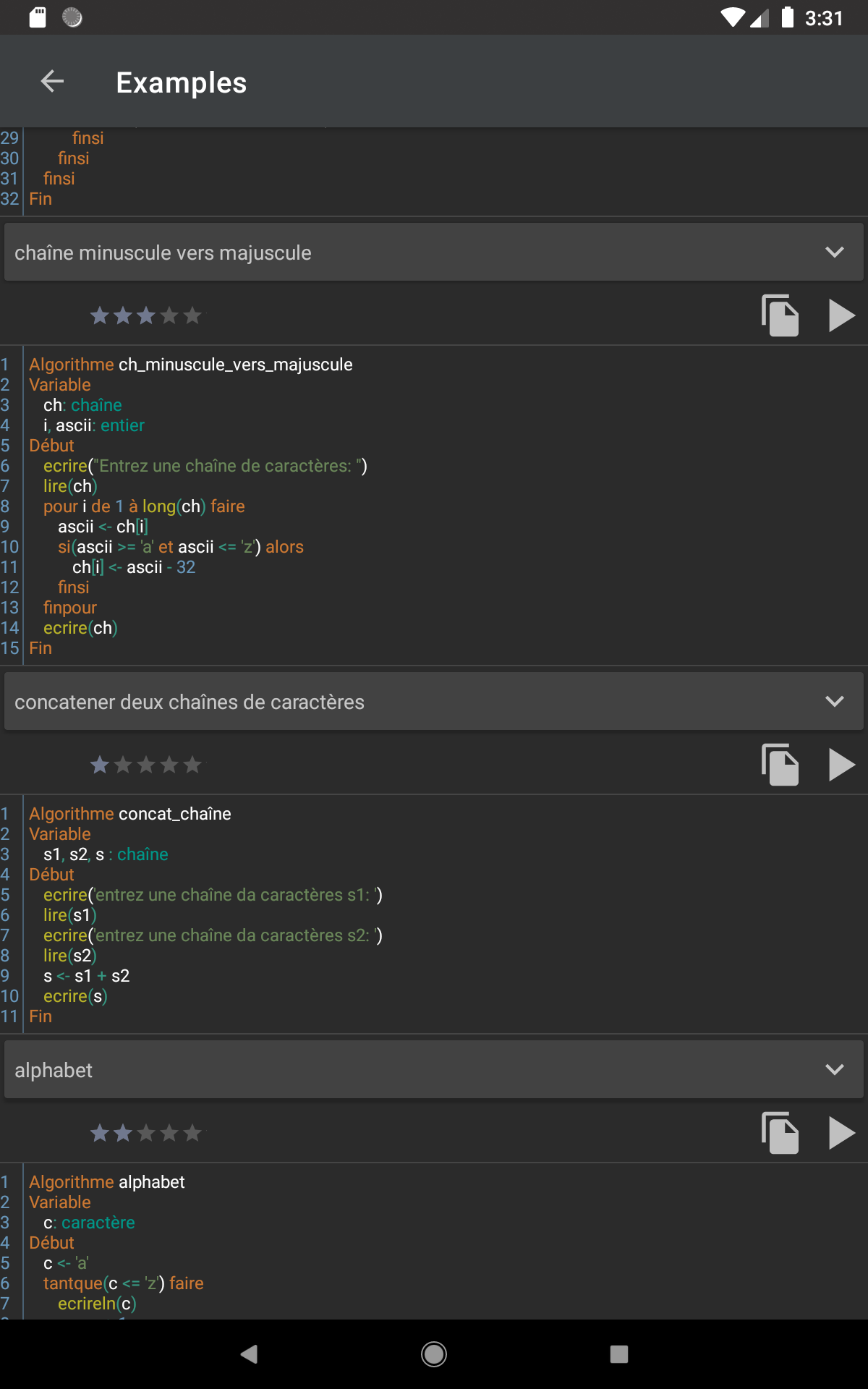Rate concatener deux chaînes example three stars
The image size is (868, 1389).
(x=146, y=765)
